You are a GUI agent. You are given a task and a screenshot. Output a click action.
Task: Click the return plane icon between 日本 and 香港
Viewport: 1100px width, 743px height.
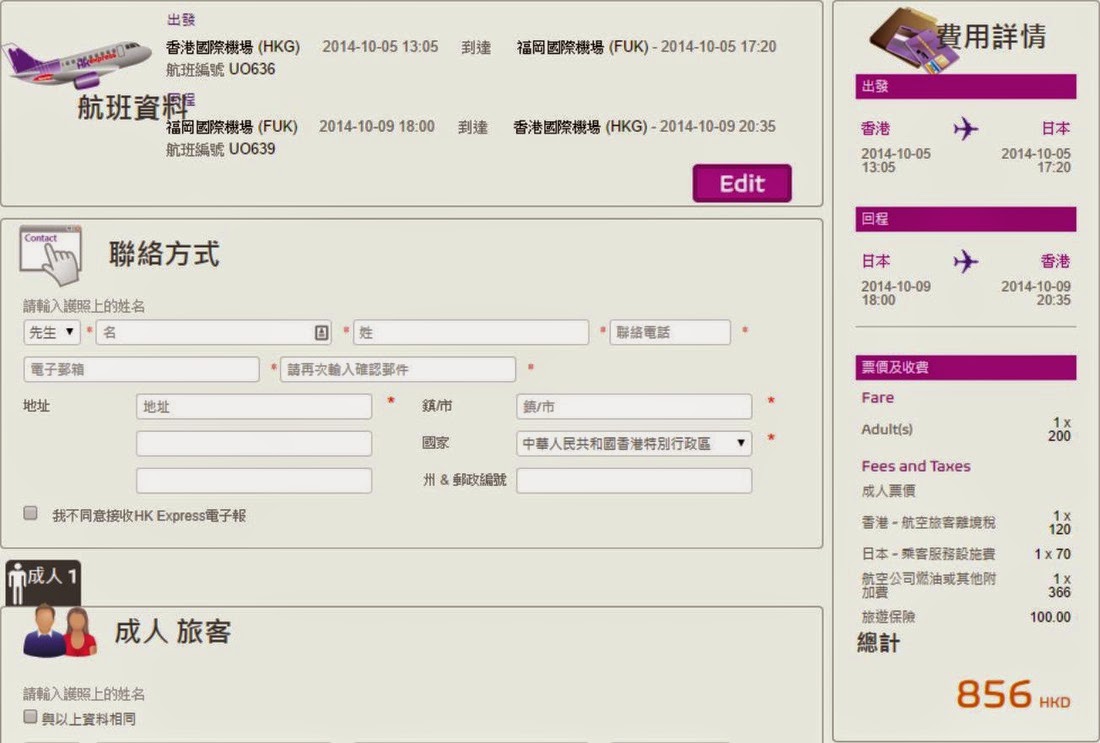tap(965, 262)
